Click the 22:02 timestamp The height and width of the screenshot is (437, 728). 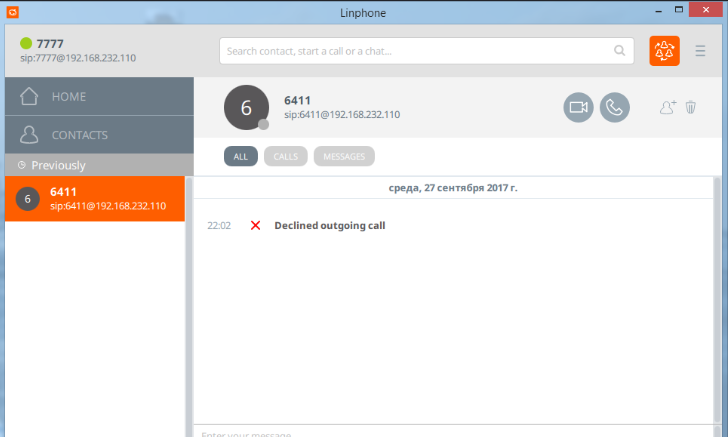coord(219,226)
